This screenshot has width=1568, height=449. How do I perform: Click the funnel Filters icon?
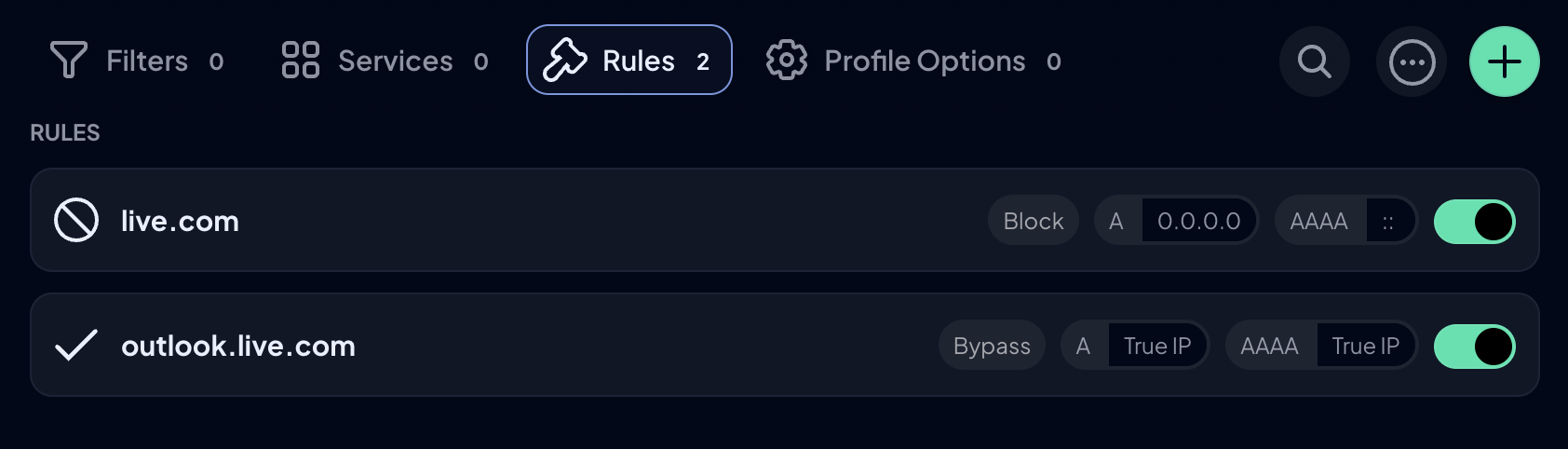69,61
